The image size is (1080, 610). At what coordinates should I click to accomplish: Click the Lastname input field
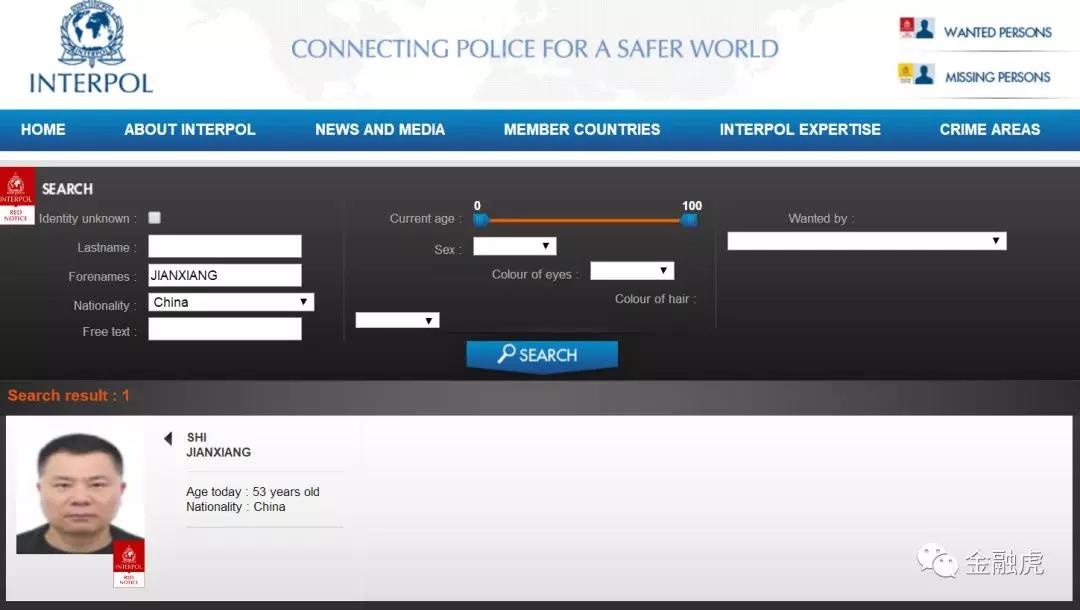click(x=225, y=246)
